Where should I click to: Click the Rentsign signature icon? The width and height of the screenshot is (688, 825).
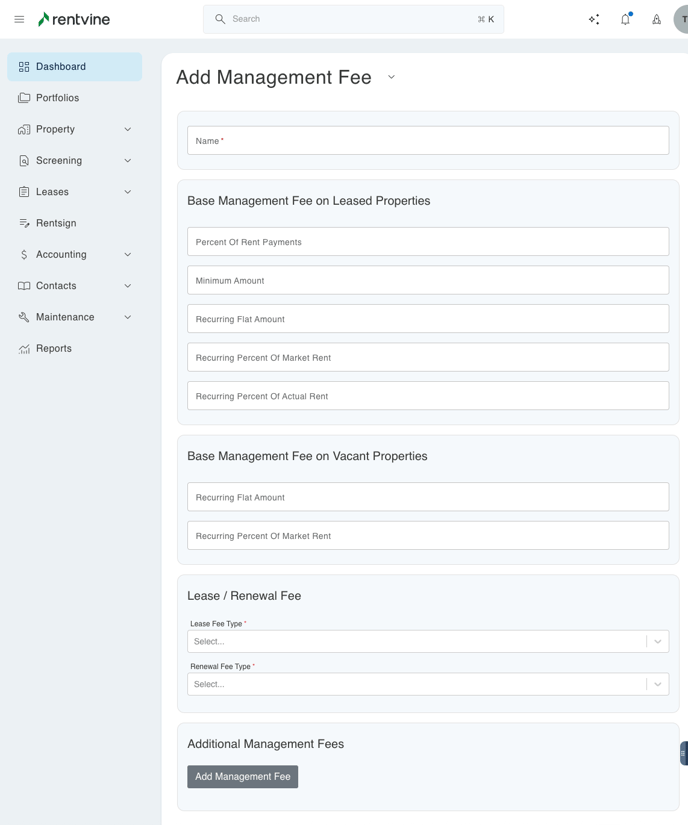click(24, 223)
